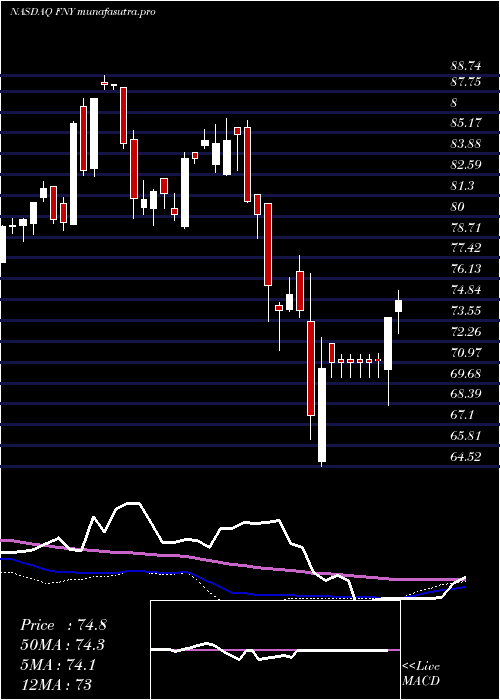Click the Price : 74.8 readout
The width and height of the screenshot is (500, 700).
click(x=63, y=625)
